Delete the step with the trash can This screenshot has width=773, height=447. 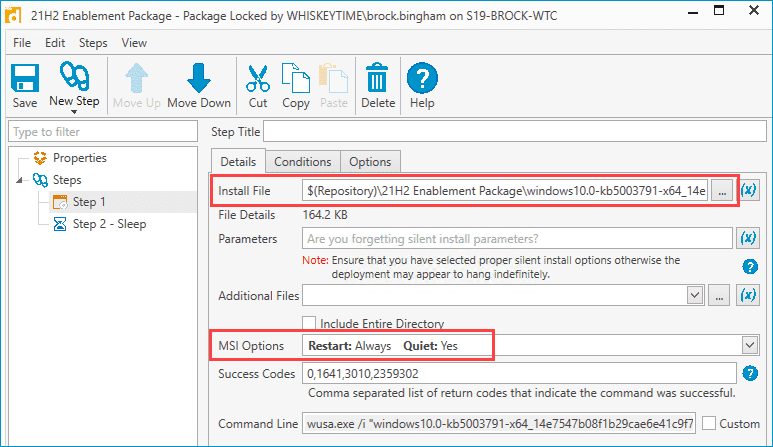[378, 85]
